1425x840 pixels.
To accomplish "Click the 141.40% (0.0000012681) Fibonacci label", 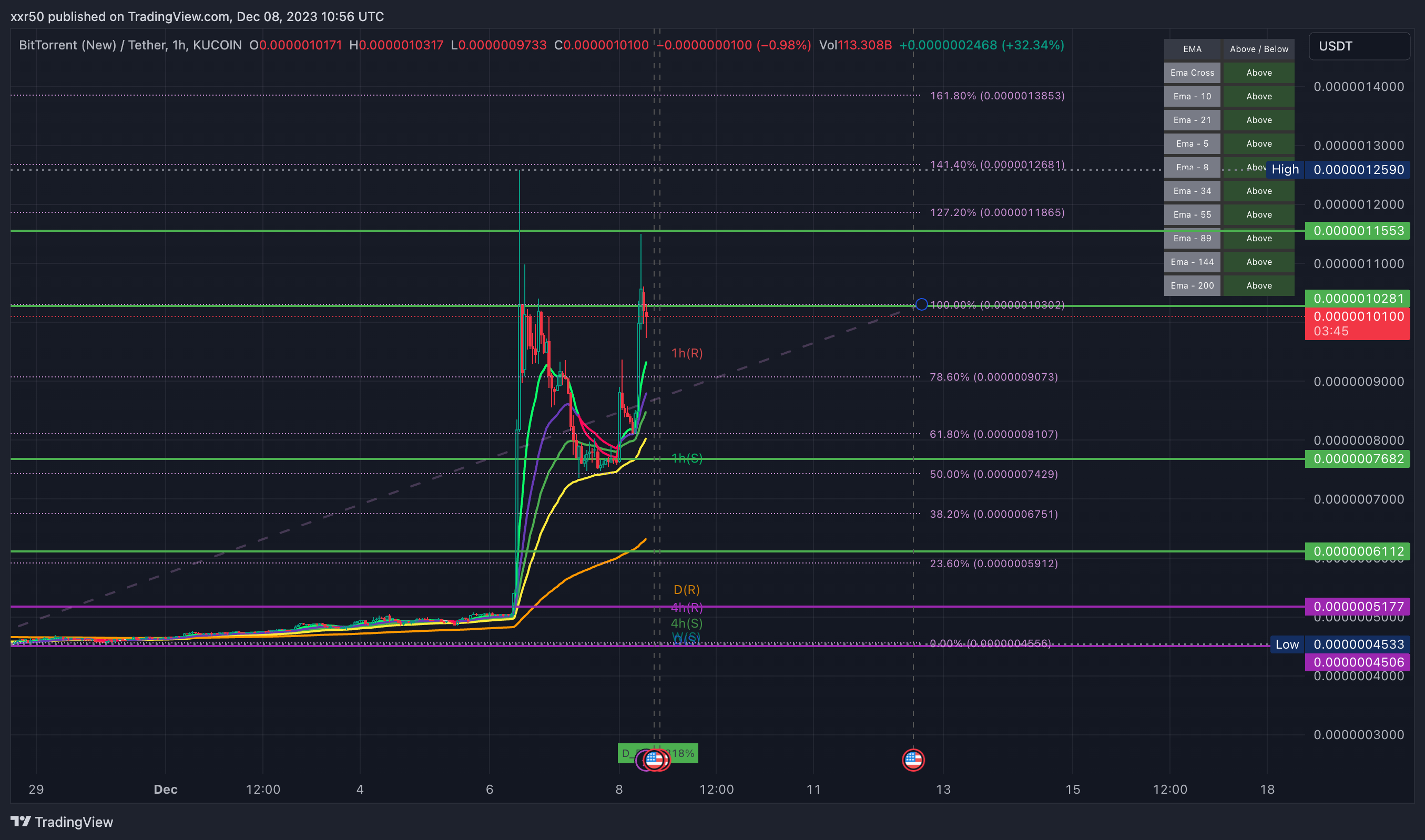I will point(997,165).
